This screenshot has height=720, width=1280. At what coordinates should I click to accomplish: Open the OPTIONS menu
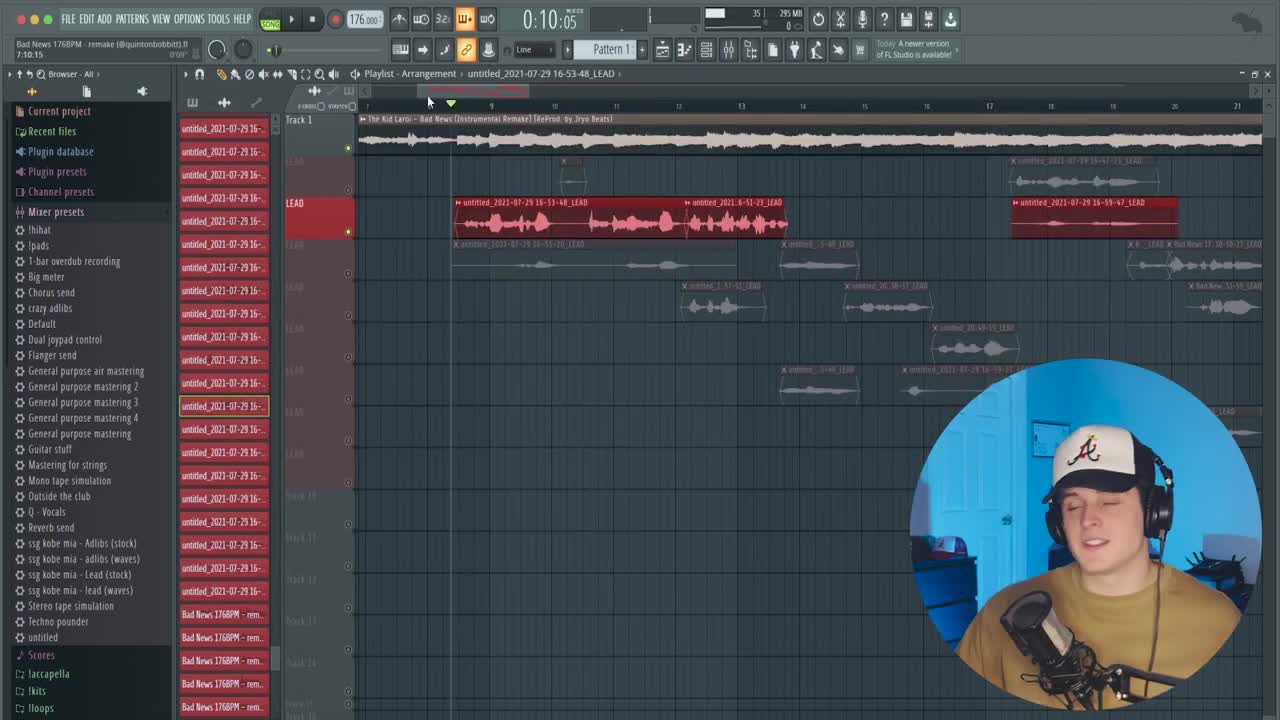[x=188, y=19]
